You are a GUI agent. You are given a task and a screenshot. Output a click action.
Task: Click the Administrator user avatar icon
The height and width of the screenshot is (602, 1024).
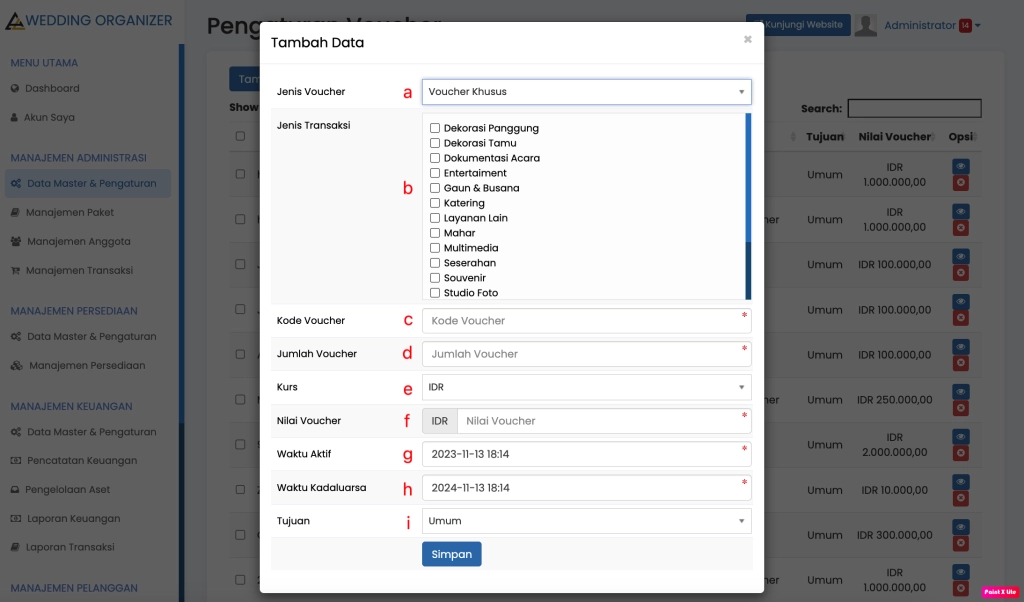pos(866,25)
